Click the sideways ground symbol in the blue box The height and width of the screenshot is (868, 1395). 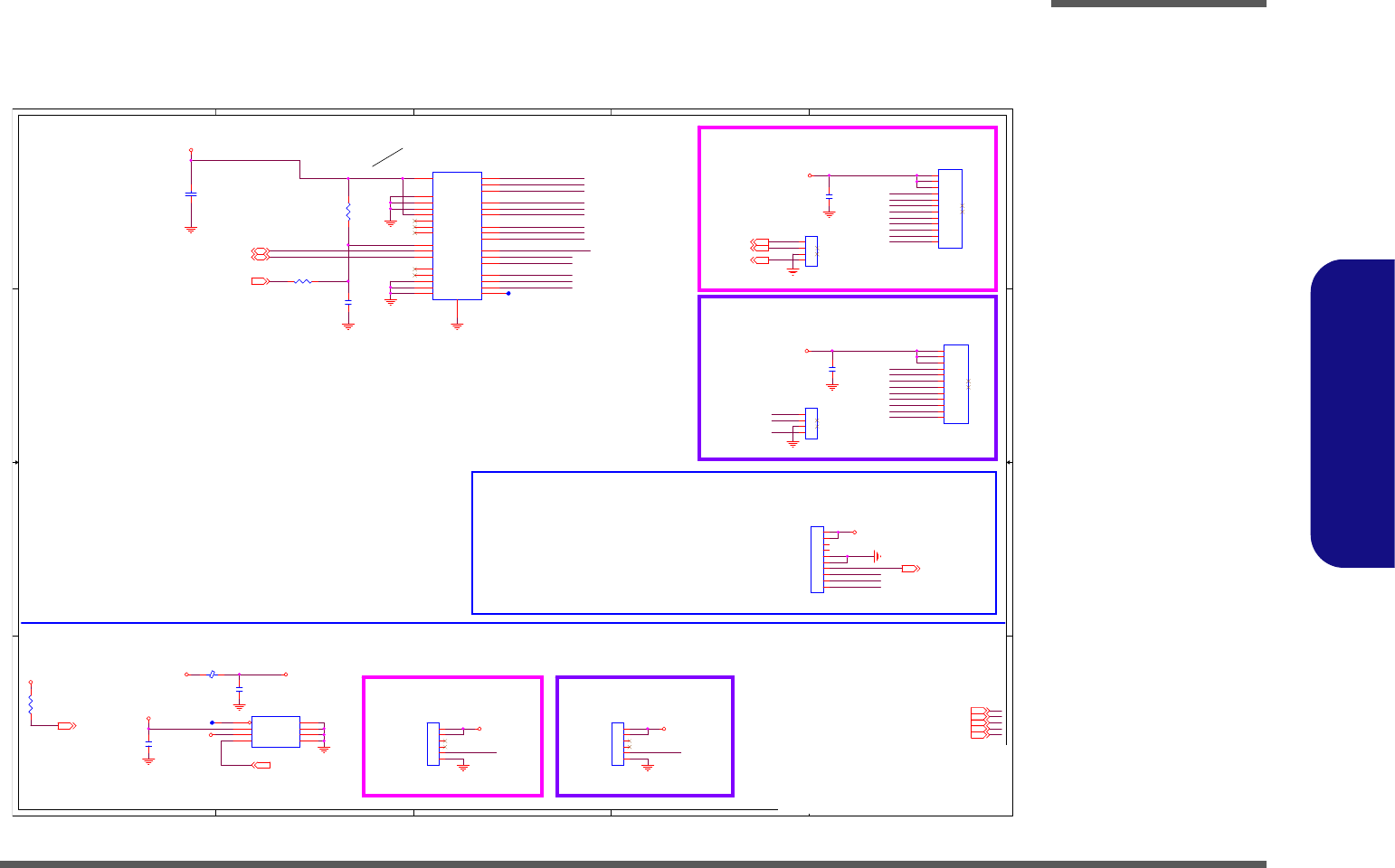point(876,555)
